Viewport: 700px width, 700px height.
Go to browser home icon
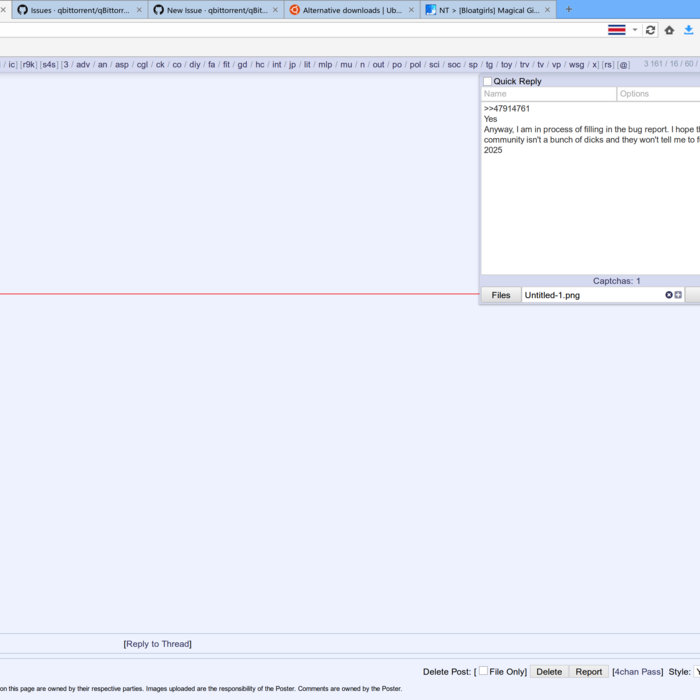(670, 30)
